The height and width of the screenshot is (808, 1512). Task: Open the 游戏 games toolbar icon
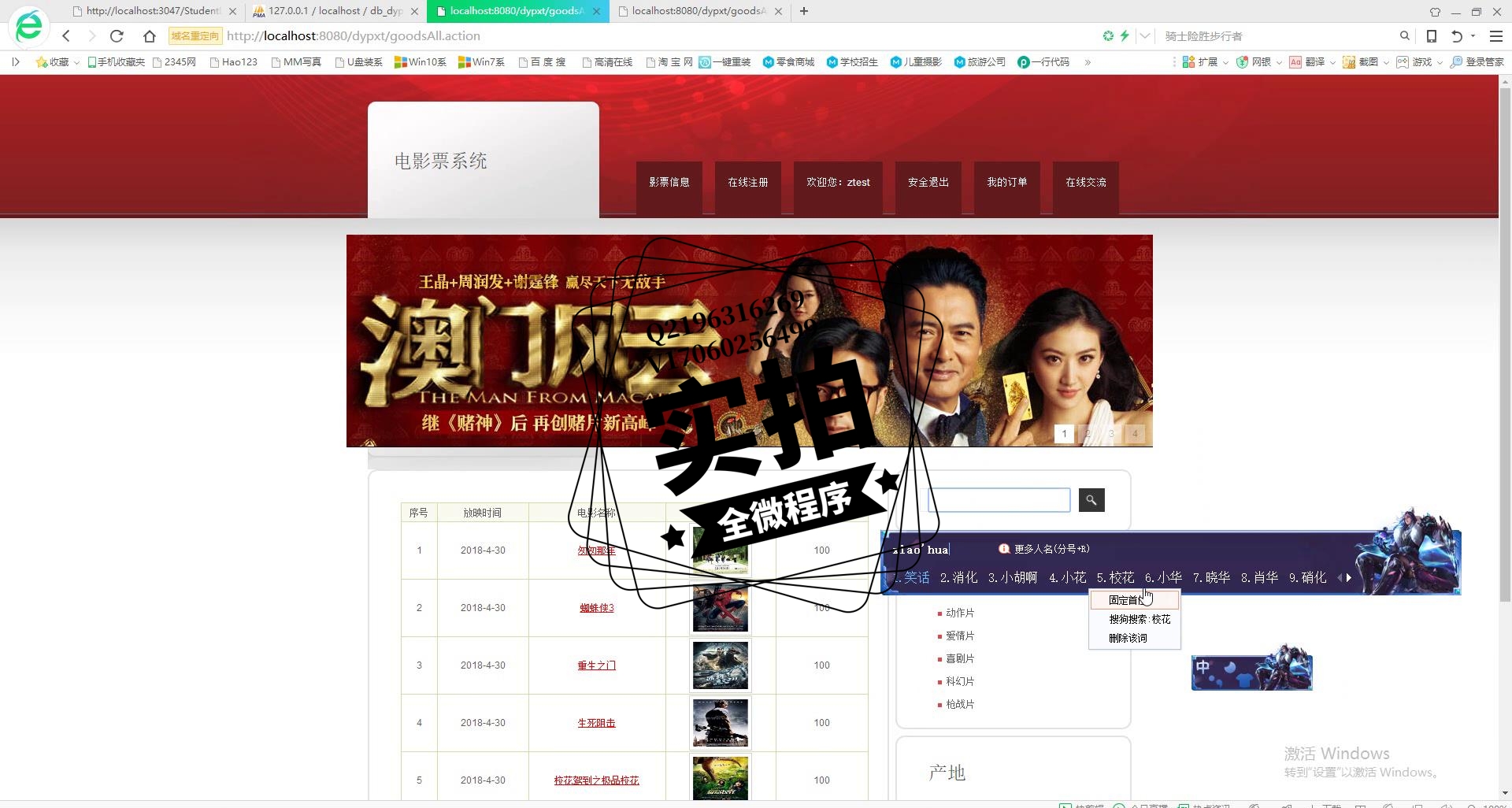tap(1403, 62)
